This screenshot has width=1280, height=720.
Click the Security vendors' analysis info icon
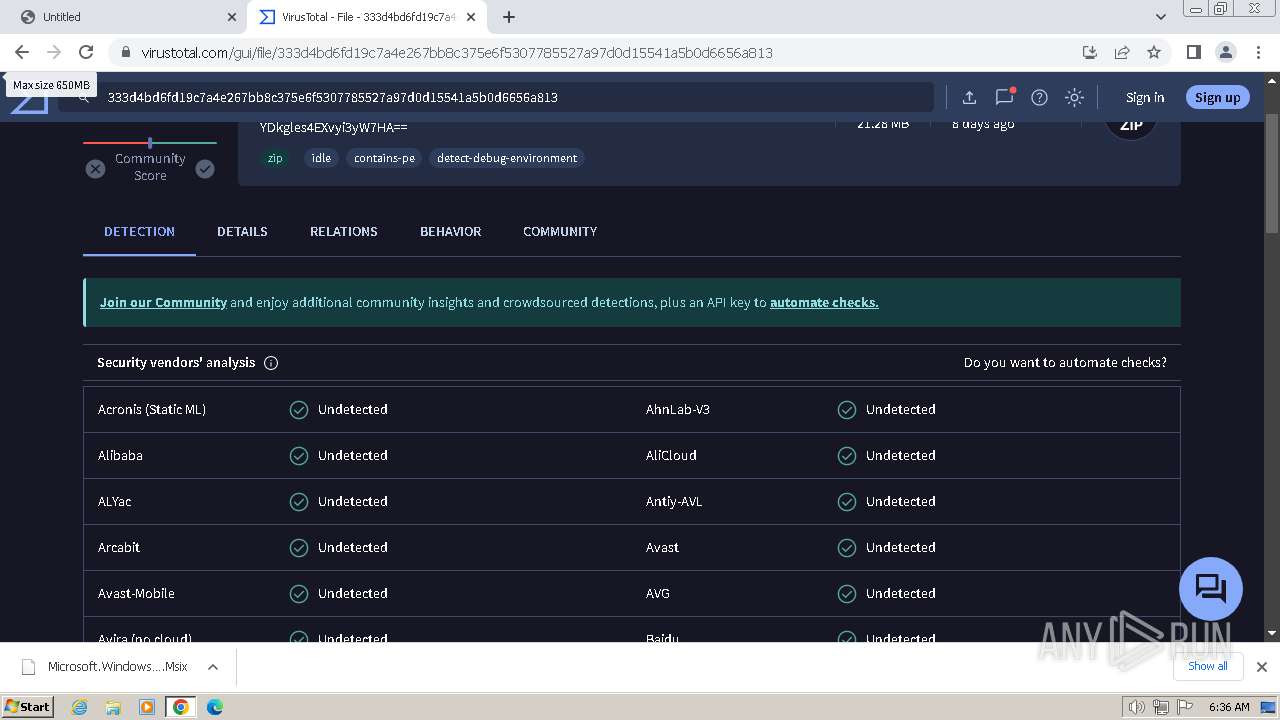pos(271,363)
